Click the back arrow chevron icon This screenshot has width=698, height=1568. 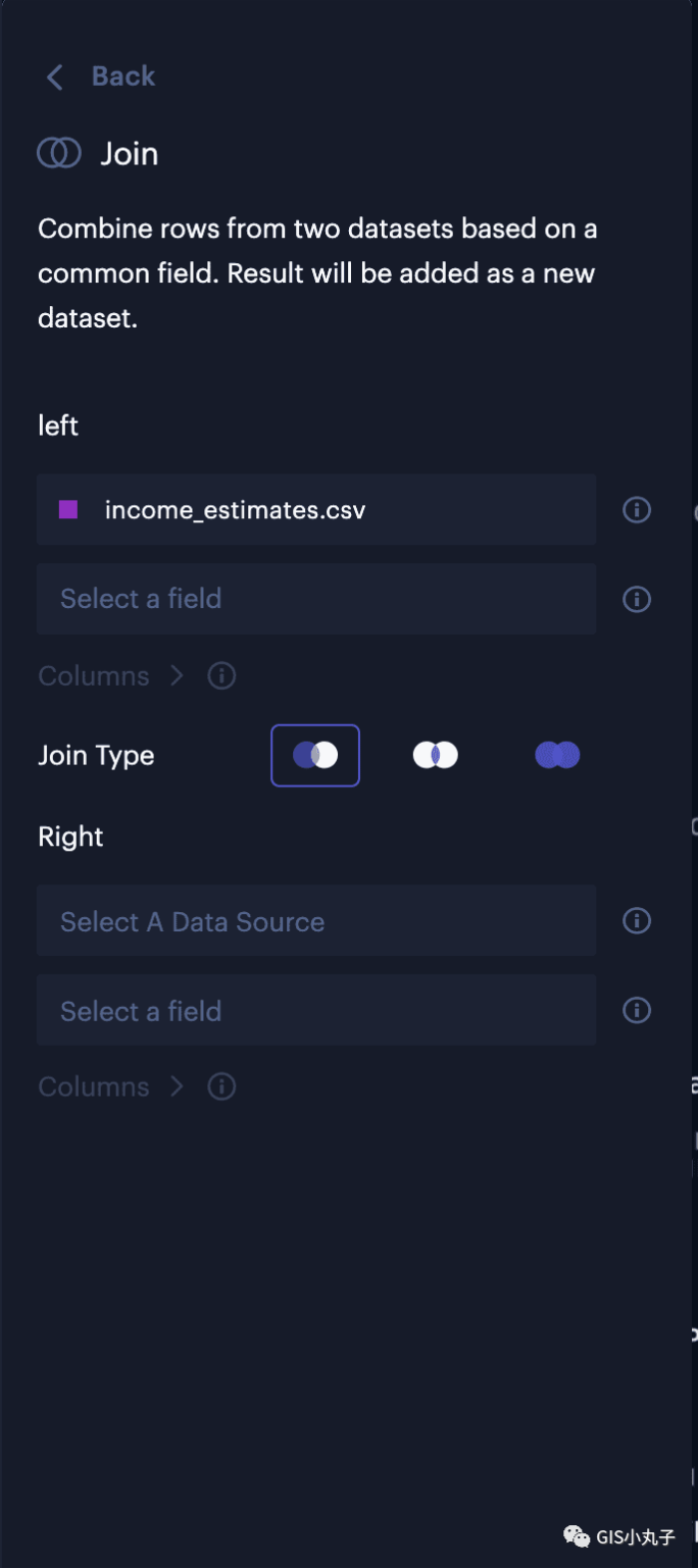55,77
